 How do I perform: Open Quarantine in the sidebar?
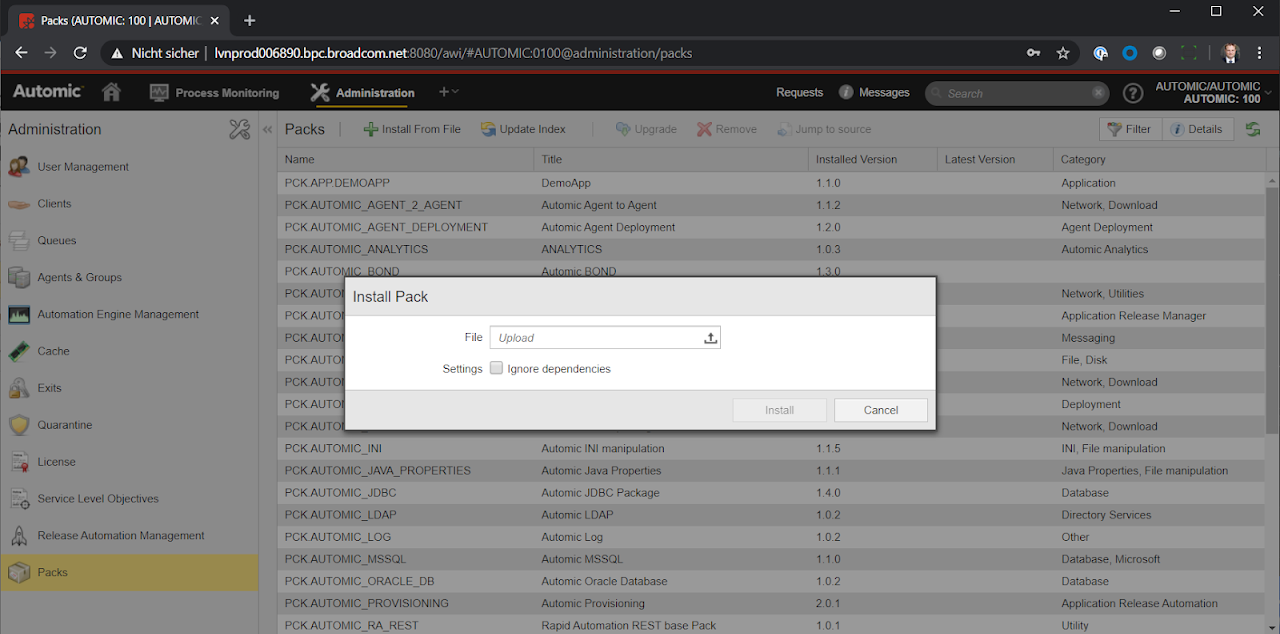tap(129, 425)
